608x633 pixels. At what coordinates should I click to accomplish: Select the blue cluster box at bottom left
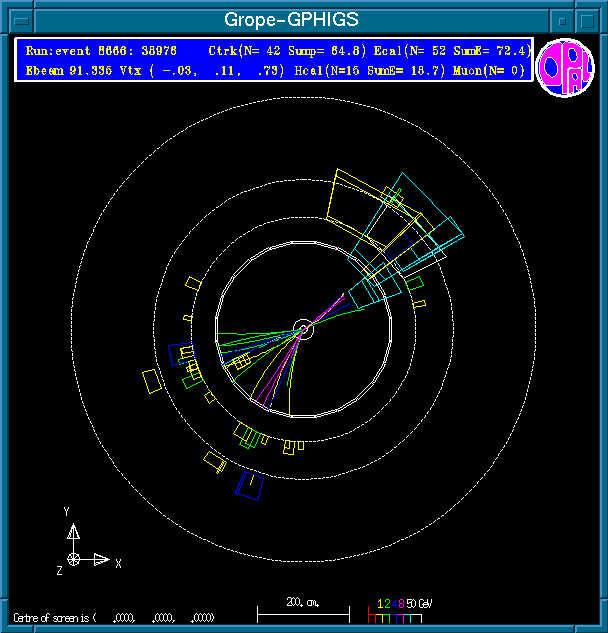[x=249, y=485]
